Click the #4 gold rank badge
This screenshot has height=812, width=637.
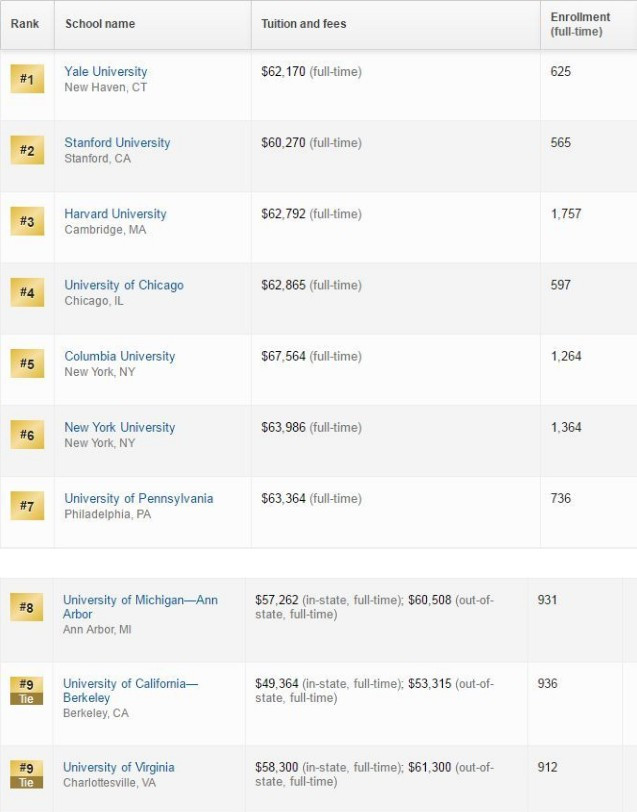point(27,292)
